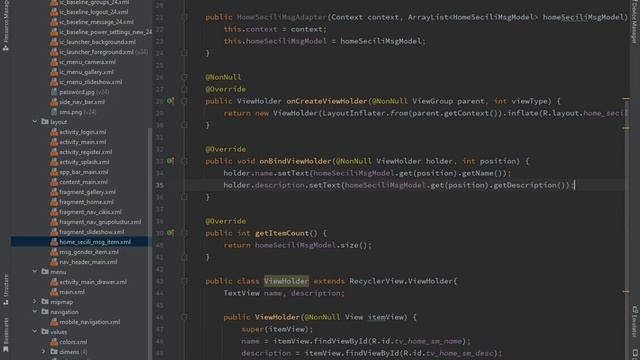Click override gutter icon beside onCreateViewHolder
Image resolution: width=640 pixels, height=360 pixels.
[170, 101]
